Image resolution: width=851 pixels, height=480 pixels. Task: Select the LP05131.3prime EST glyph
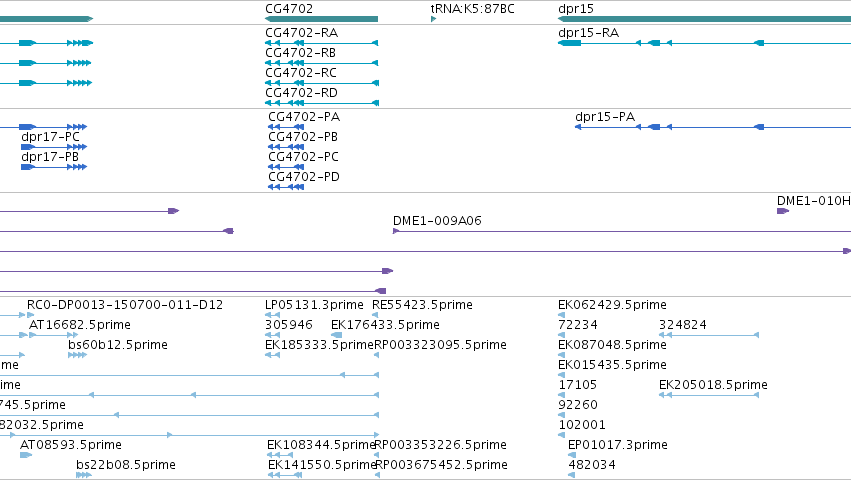(272, 315)
